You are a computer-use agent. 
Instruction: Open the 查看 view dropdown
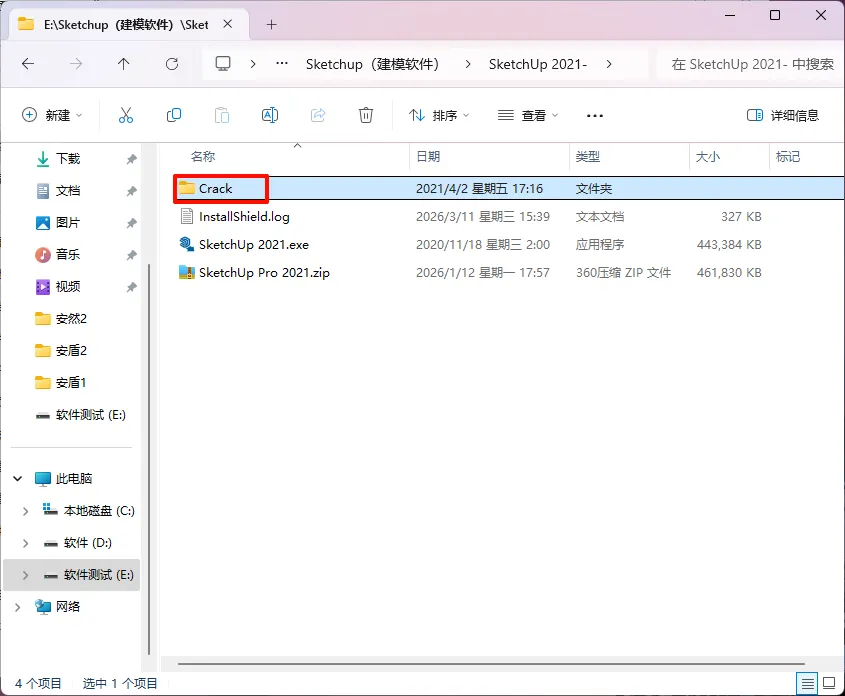point(528,115)
